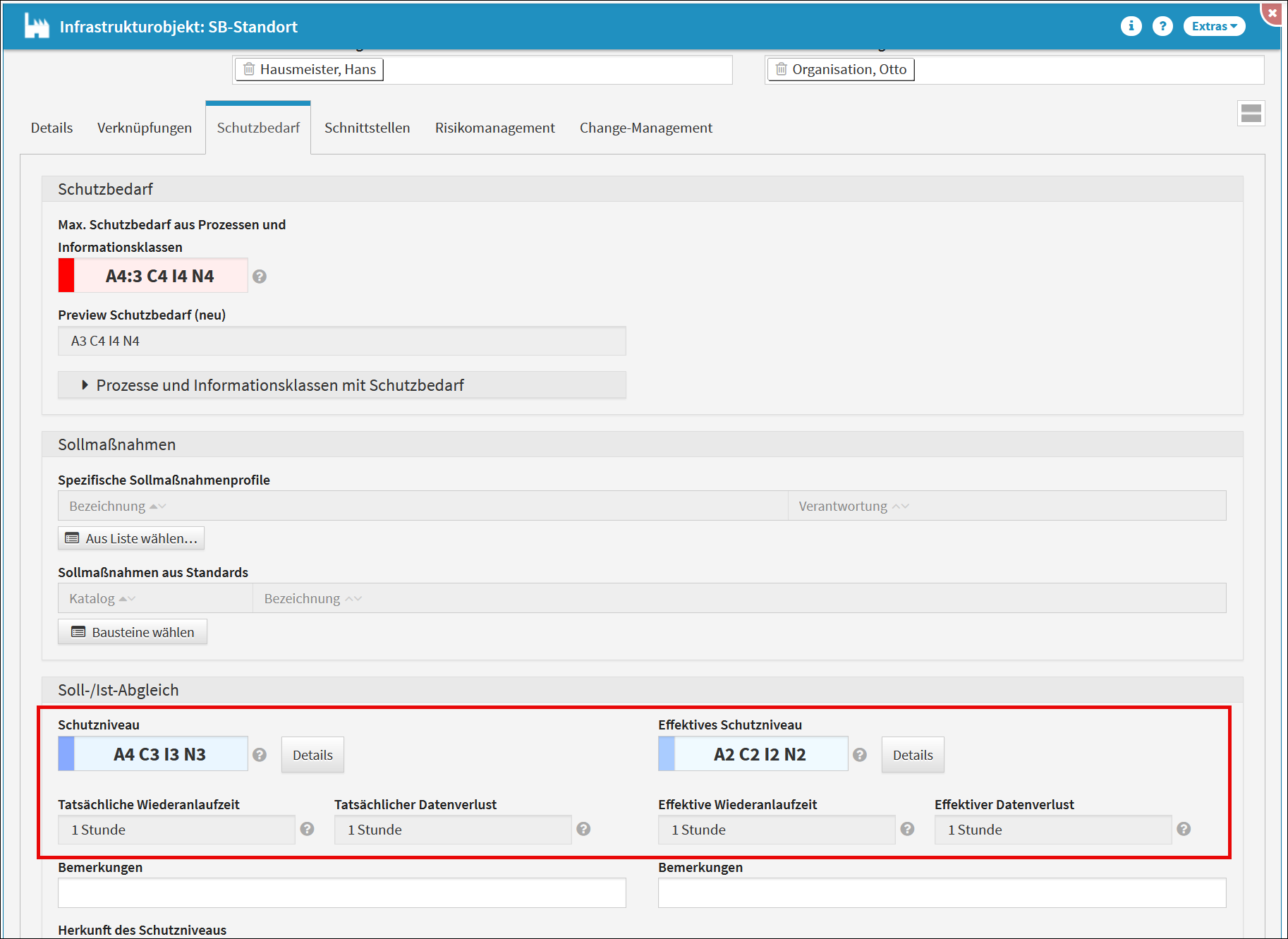Toggle the layout view icon beside tabs

(x=1251, y=114)
